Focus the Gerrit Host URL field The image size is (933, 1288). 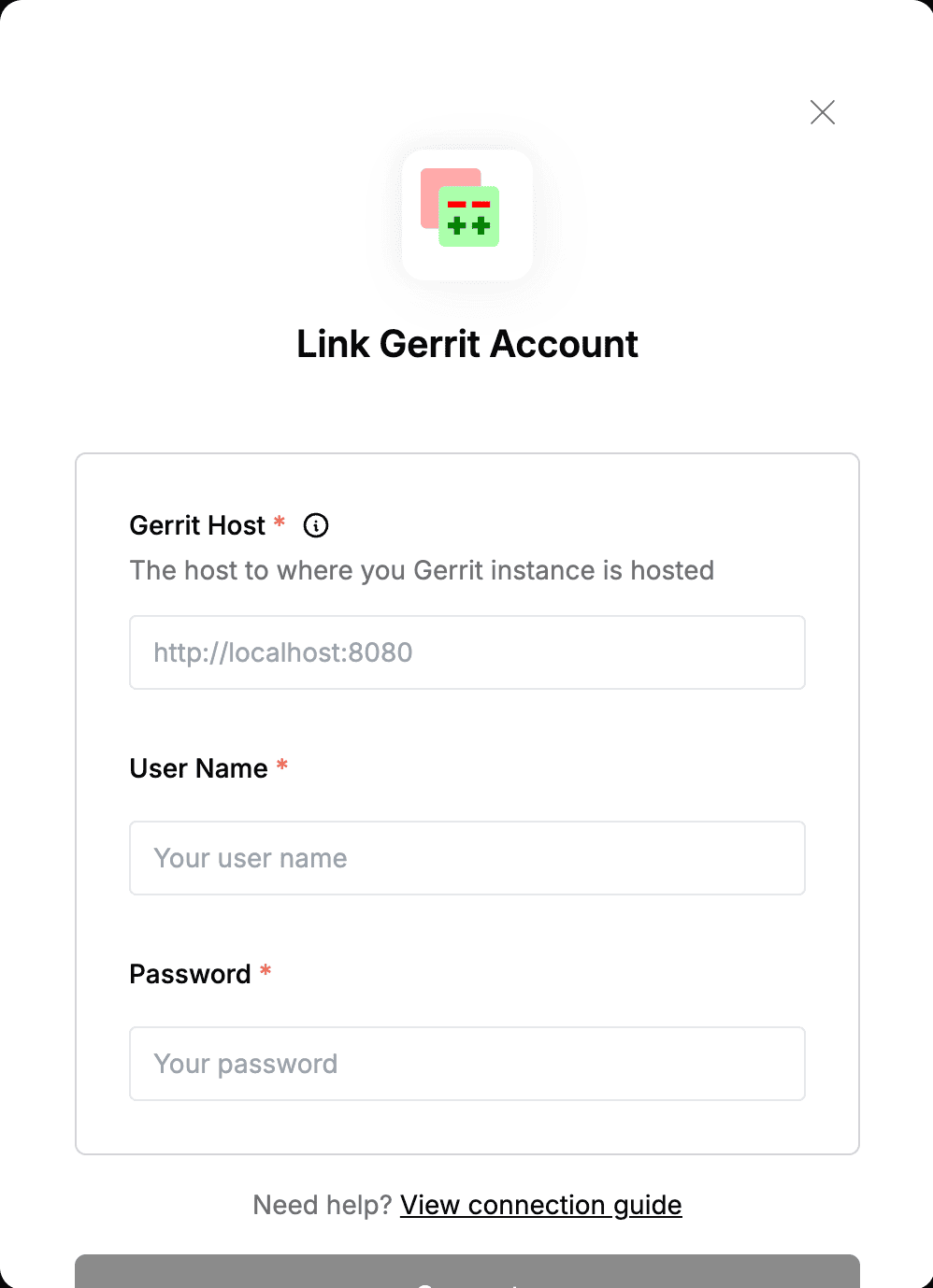coord(467,652)
